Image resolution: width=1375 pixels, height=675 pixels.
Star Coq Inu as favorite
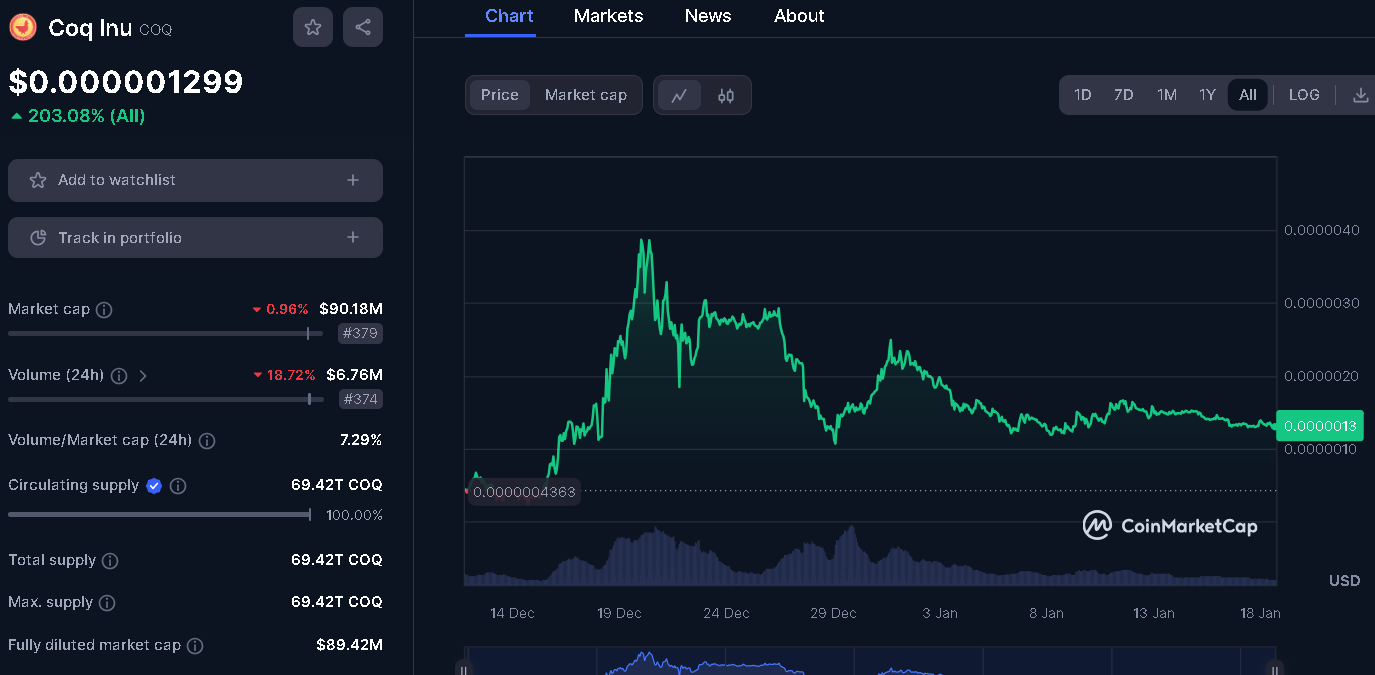(313, 27)
